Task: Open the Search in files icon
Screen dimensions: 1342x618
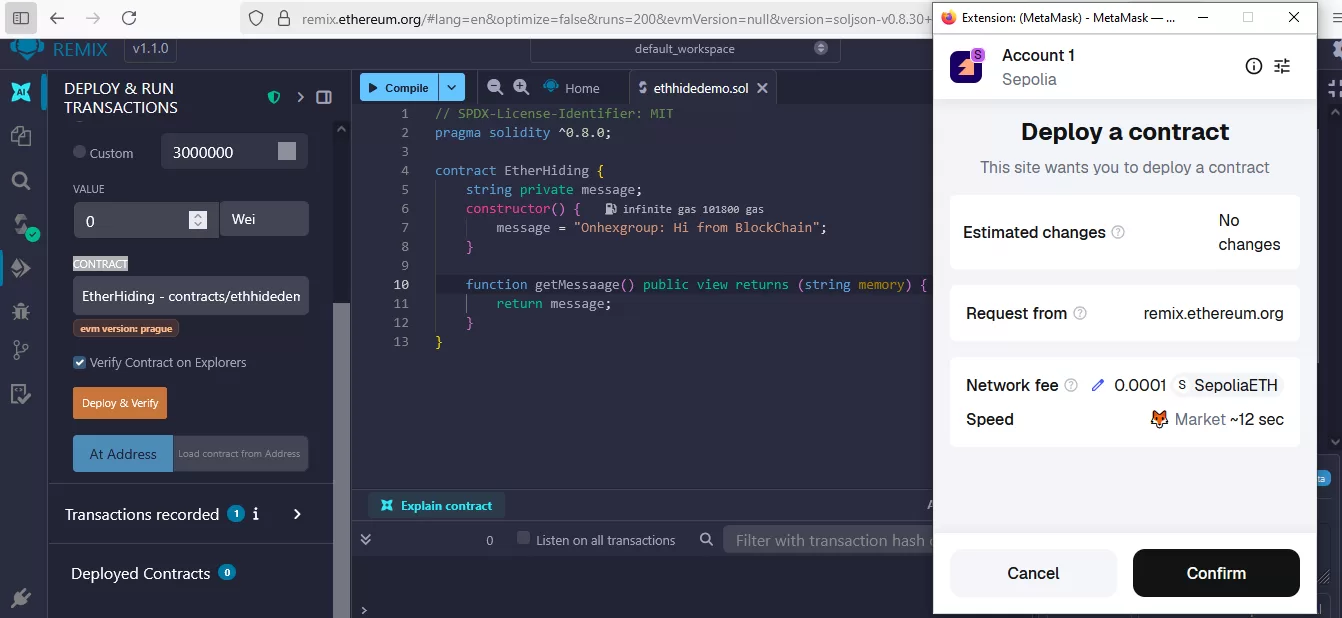Action: [21, 181]
